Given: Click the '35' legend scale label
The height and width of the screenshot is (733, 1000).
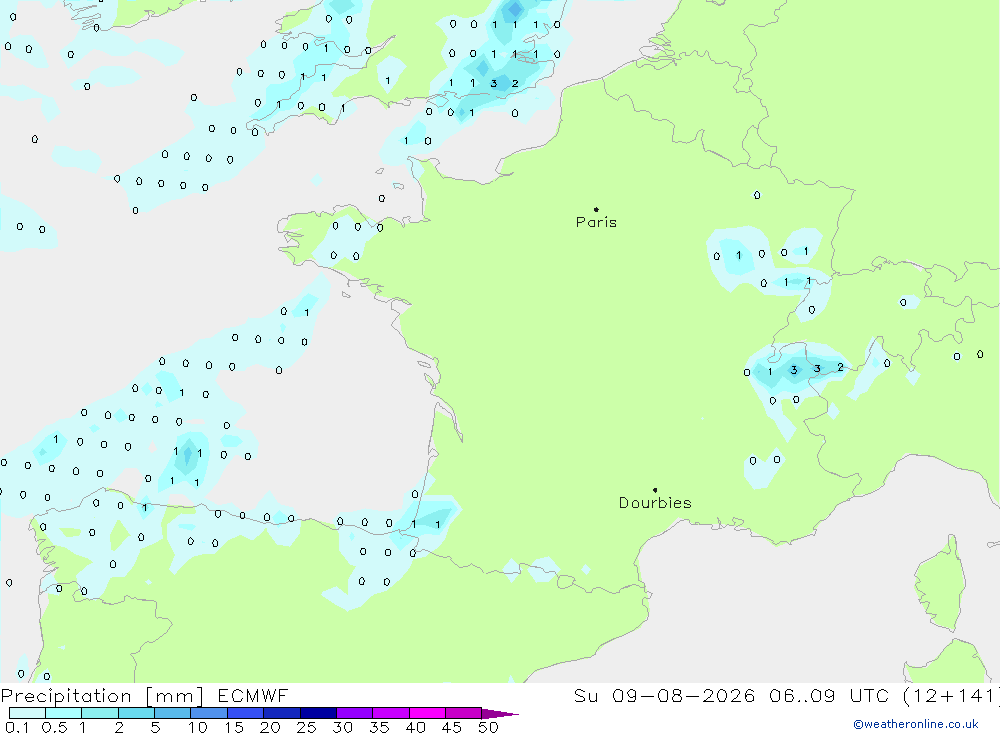Looking at the screenshot, I should (379, 727).
